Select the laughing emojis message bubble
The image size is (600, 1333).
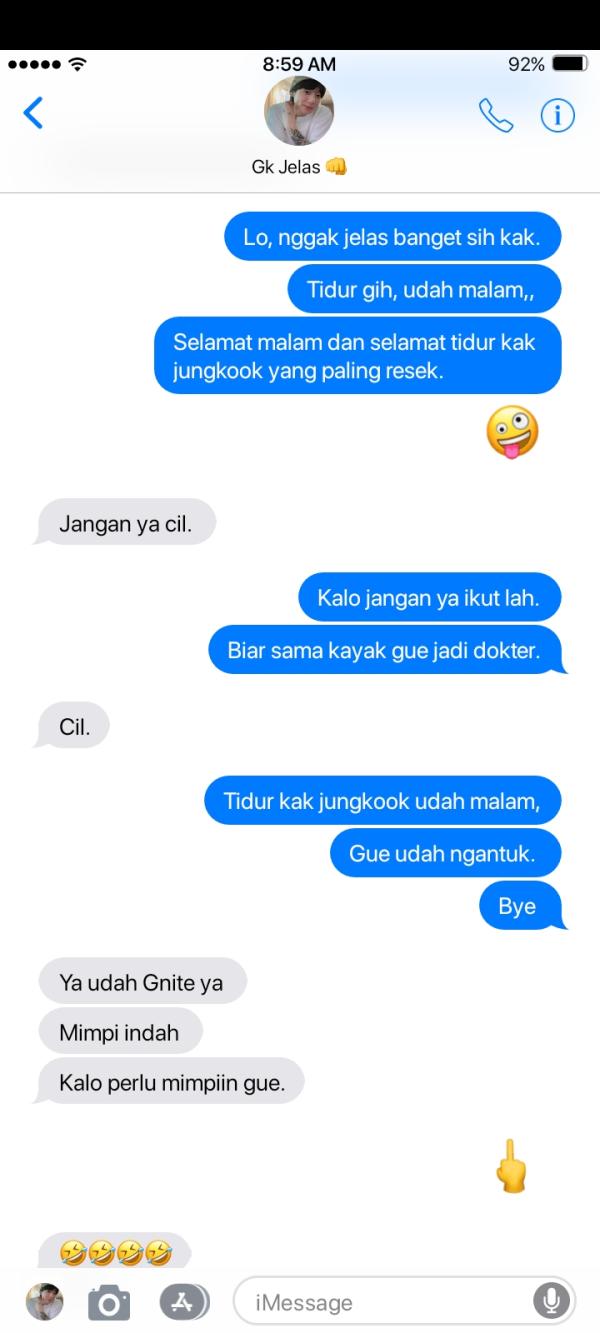pos(114,1251)
